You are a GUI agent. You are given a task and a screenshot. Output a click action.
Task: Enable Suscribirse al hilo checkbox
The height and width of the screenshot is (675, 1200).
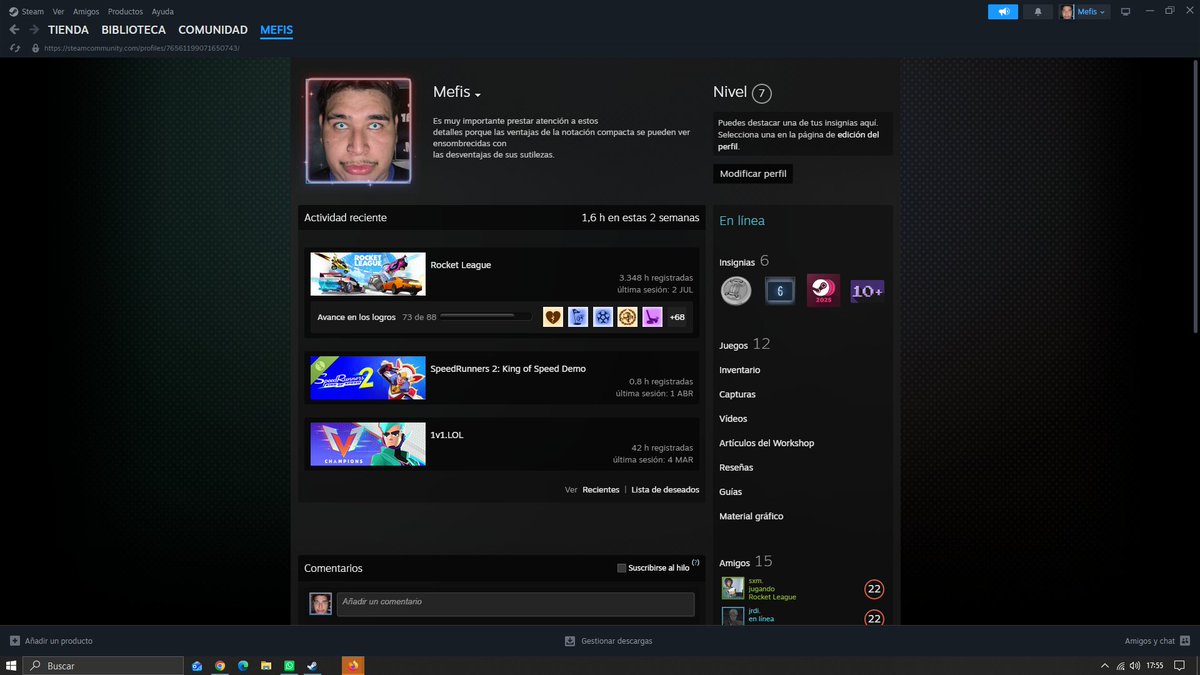click(622, 568)
